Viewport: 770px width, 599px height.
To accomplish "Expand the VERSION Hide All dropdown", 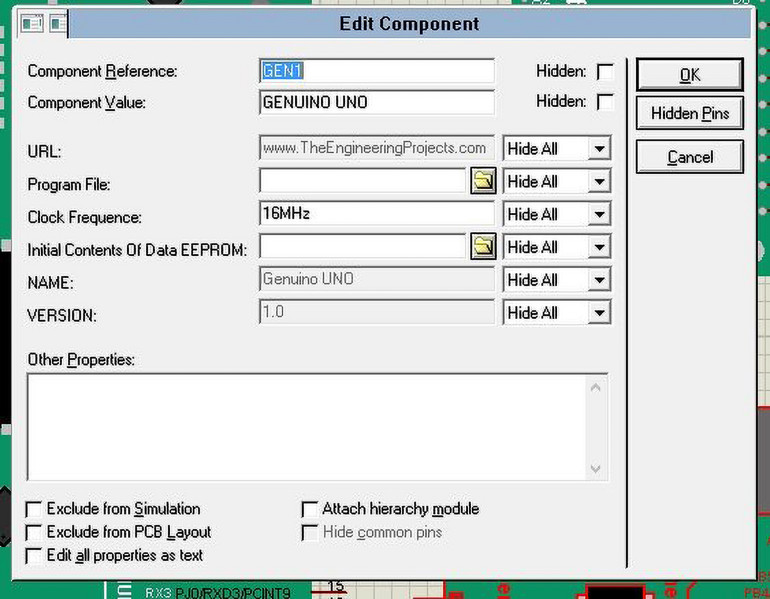I will tap(598, 313).
